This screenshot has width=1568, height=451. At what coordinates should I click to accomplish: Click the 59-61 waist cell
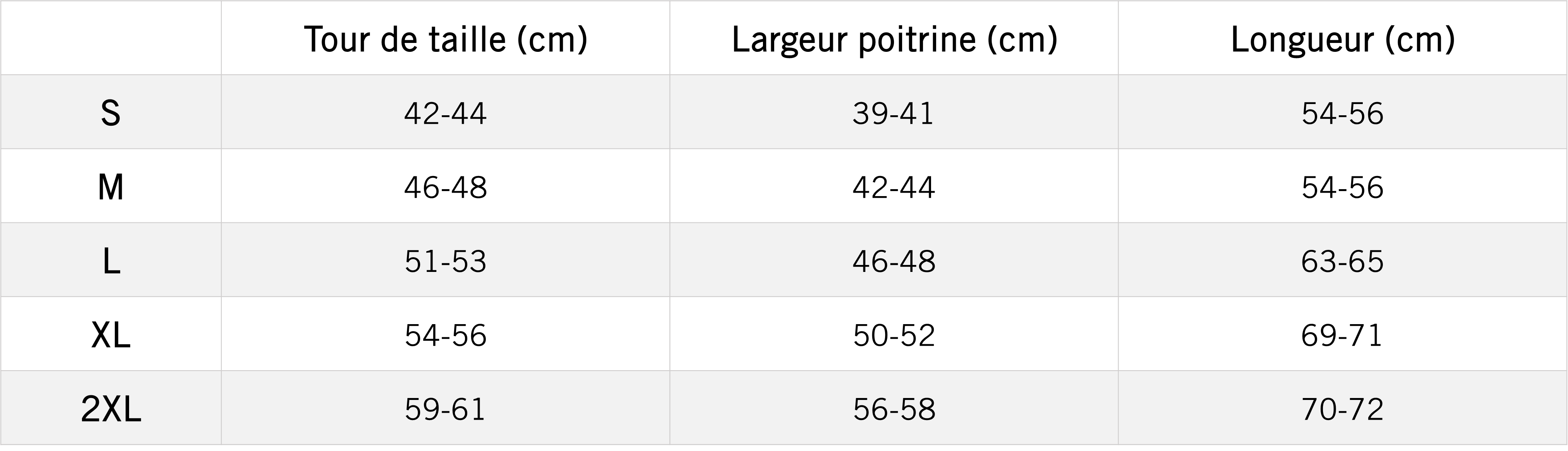[446, 409]
